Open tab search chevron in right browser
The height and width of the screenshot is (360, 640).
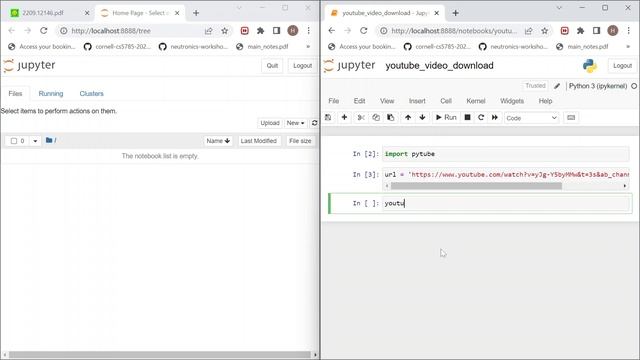[559, 8]
